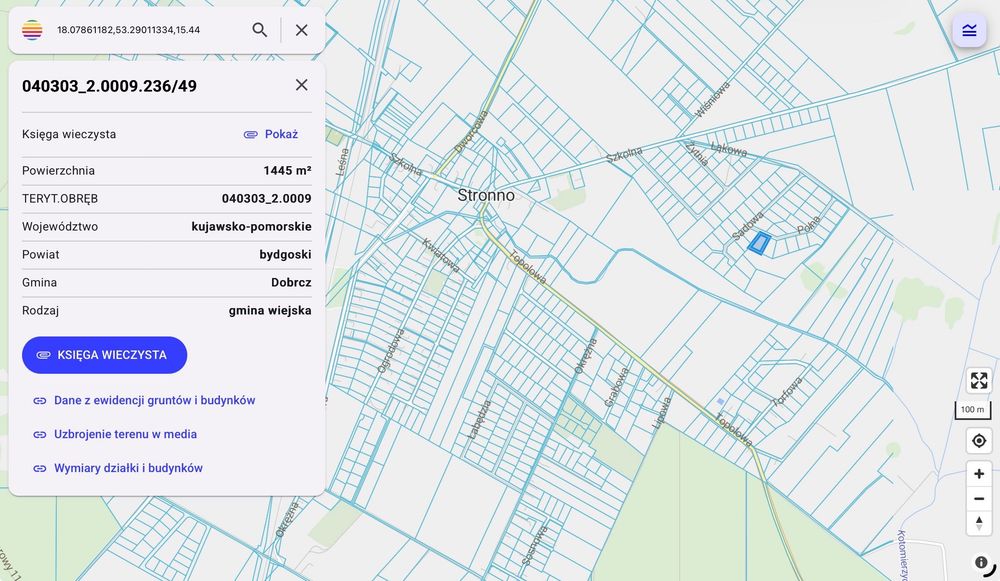The image size is (1000, 581).
Task: Click Pokaż link for księga wieczysta
Action: 281,135
